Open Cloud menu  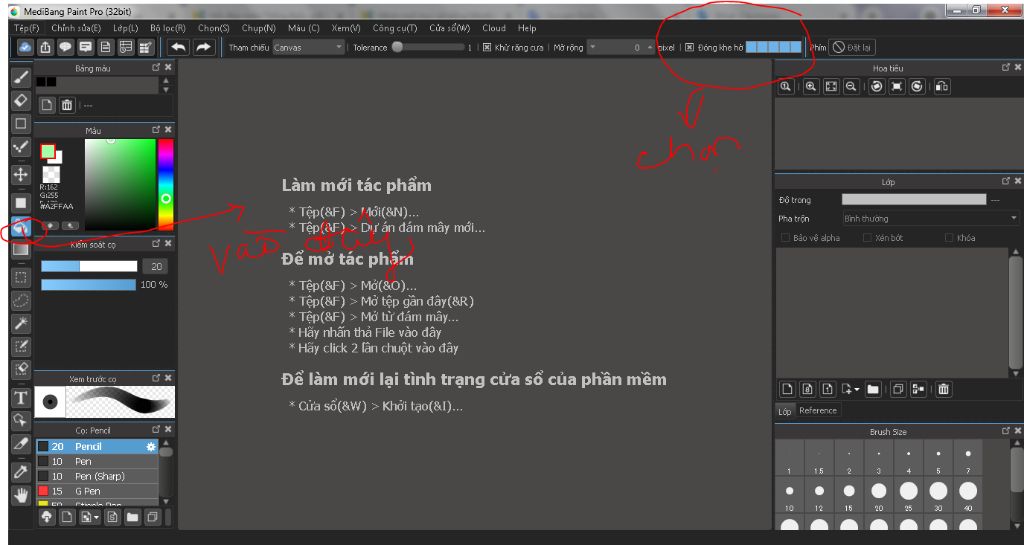[x=494, y=28]
